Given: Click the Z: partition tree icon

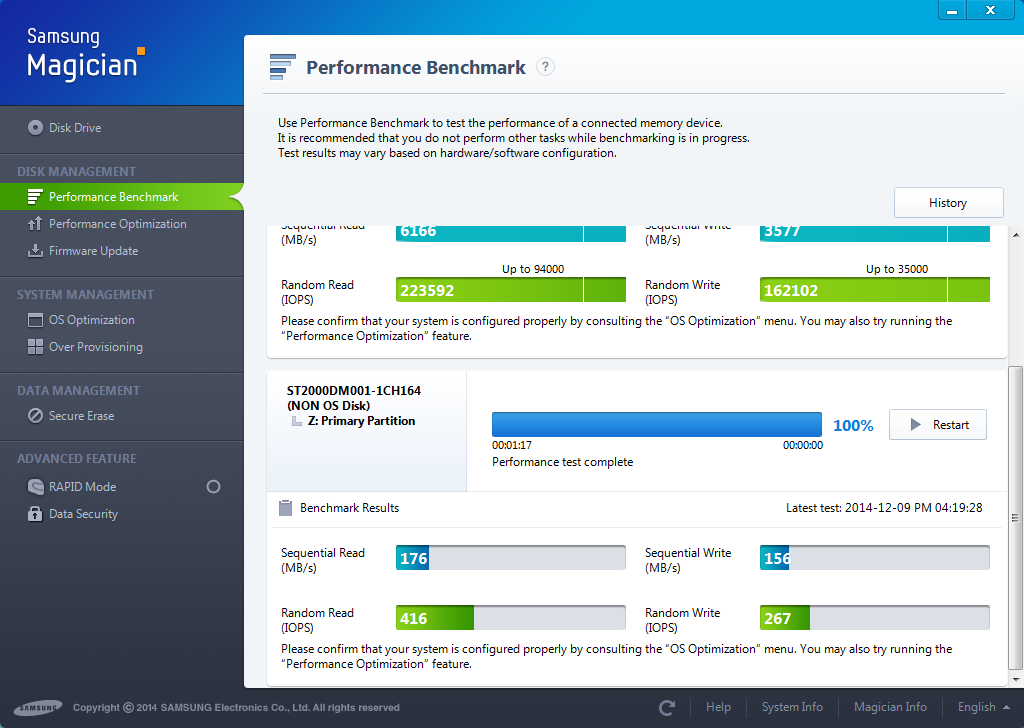Looking at the screenshot, I should [296, 421].
